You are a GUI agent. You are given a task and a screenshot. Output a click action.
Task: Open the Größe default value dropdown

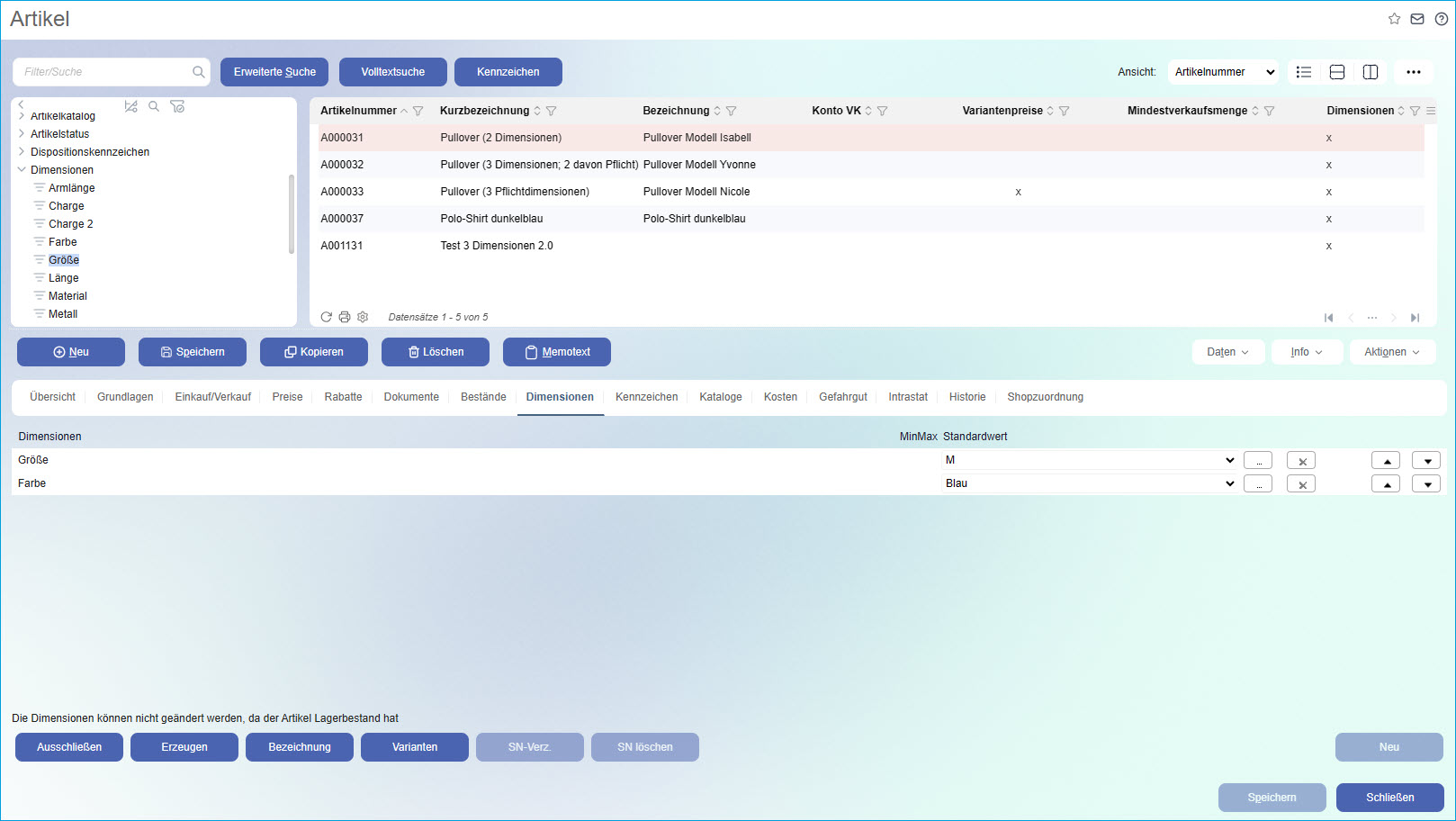point(1229,460)
